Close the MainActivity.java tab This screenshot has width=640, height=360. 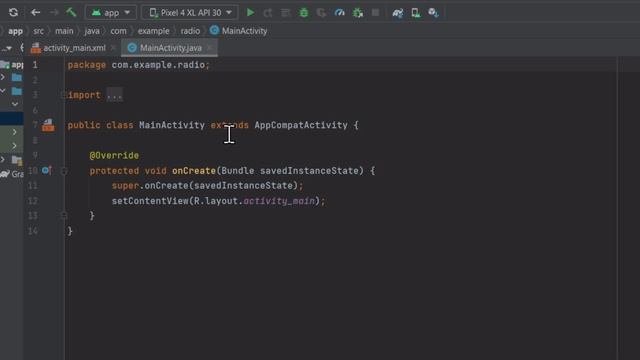click(209, 48)
